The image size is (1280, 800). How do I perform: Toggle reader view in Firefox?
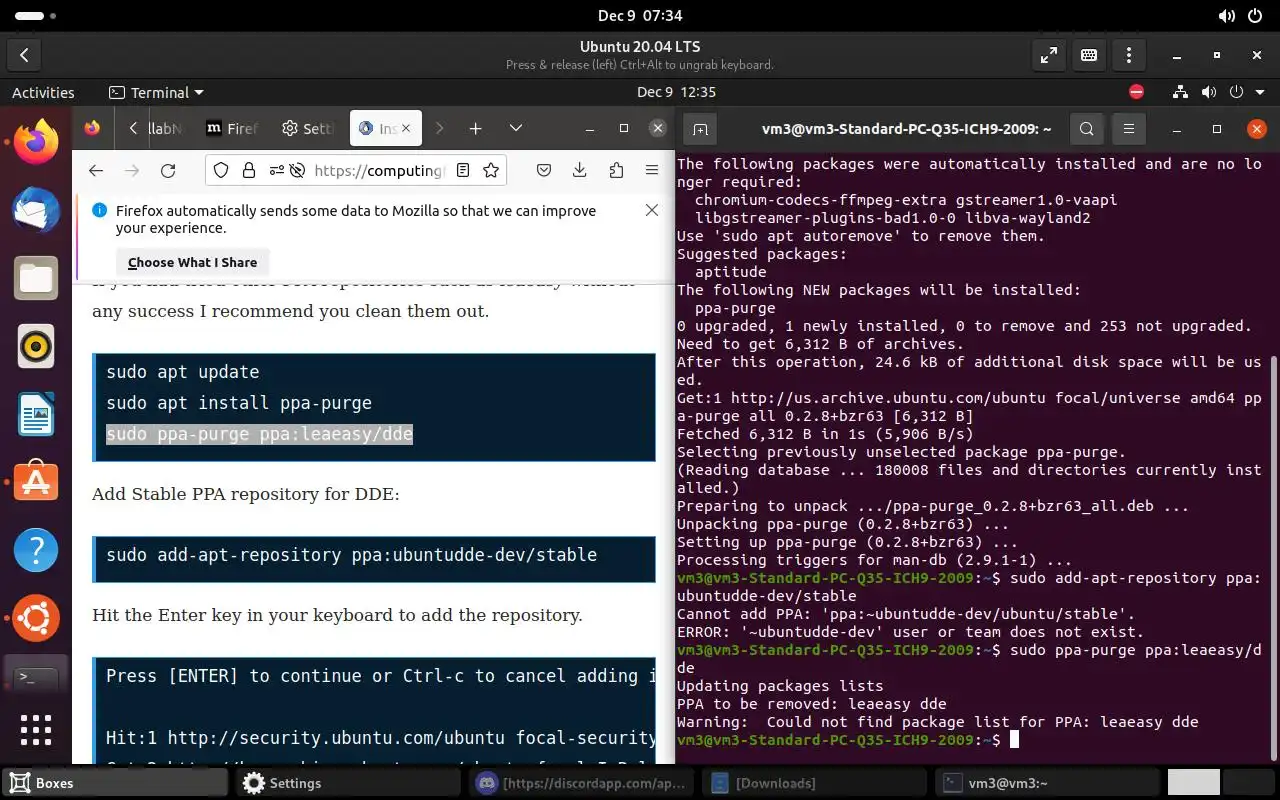click(463, 171)
